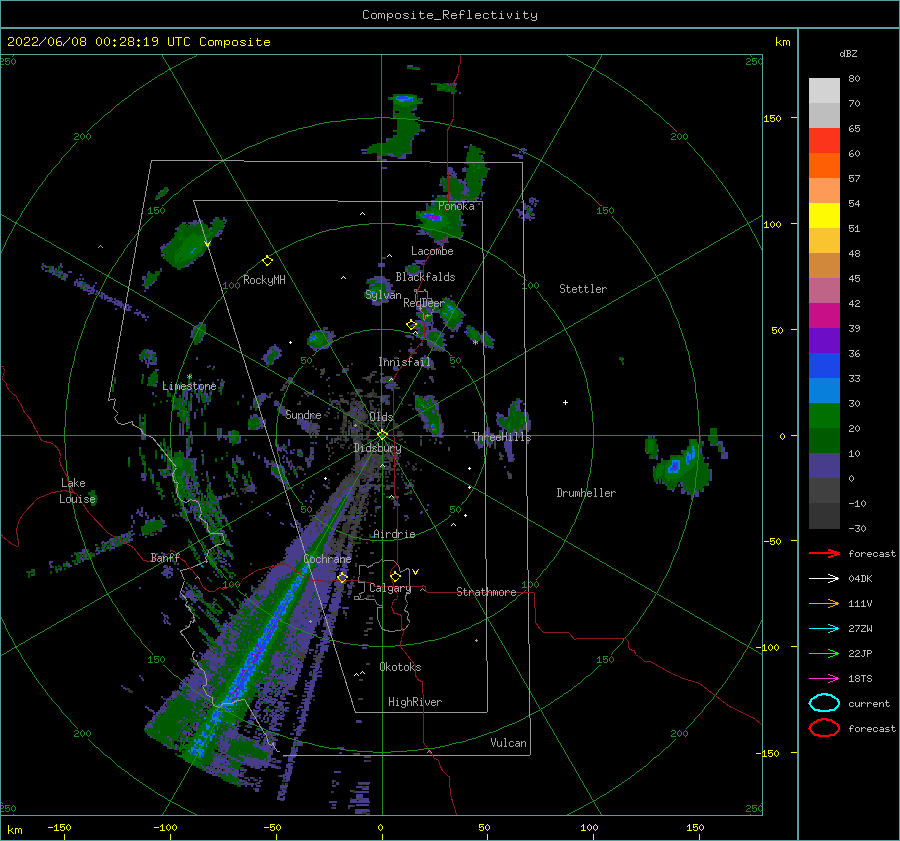Select the Stettler label on map
This screenshot has width=900, height=841.
tap(583, 289)
